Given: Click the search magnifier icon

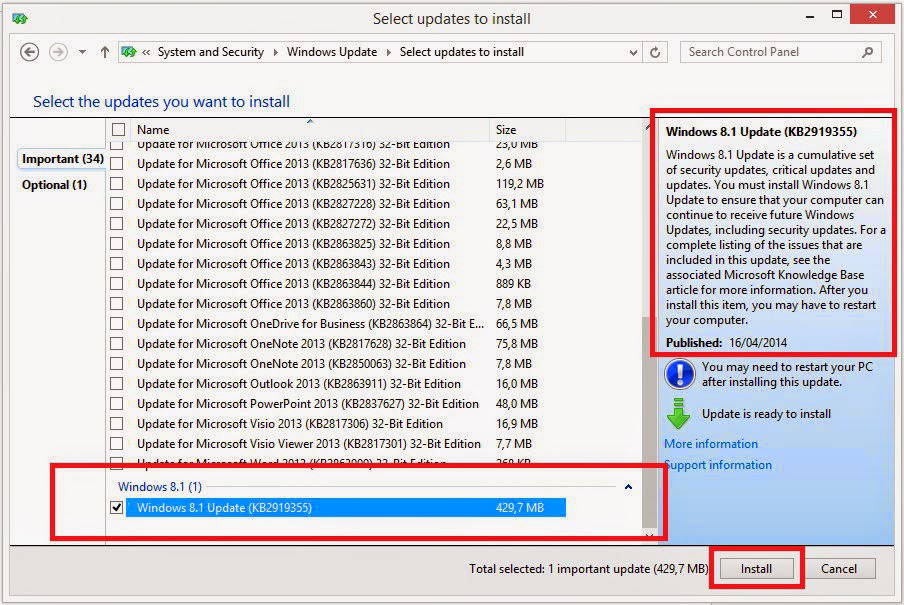Looking at the screenshot, I should point(867,52).
